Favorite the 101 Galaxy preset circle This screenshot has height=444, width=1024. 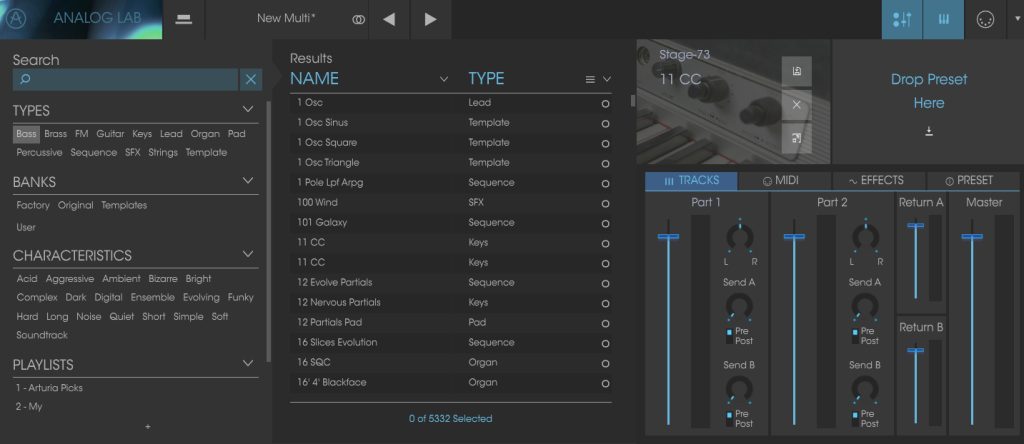pos(605,223)
